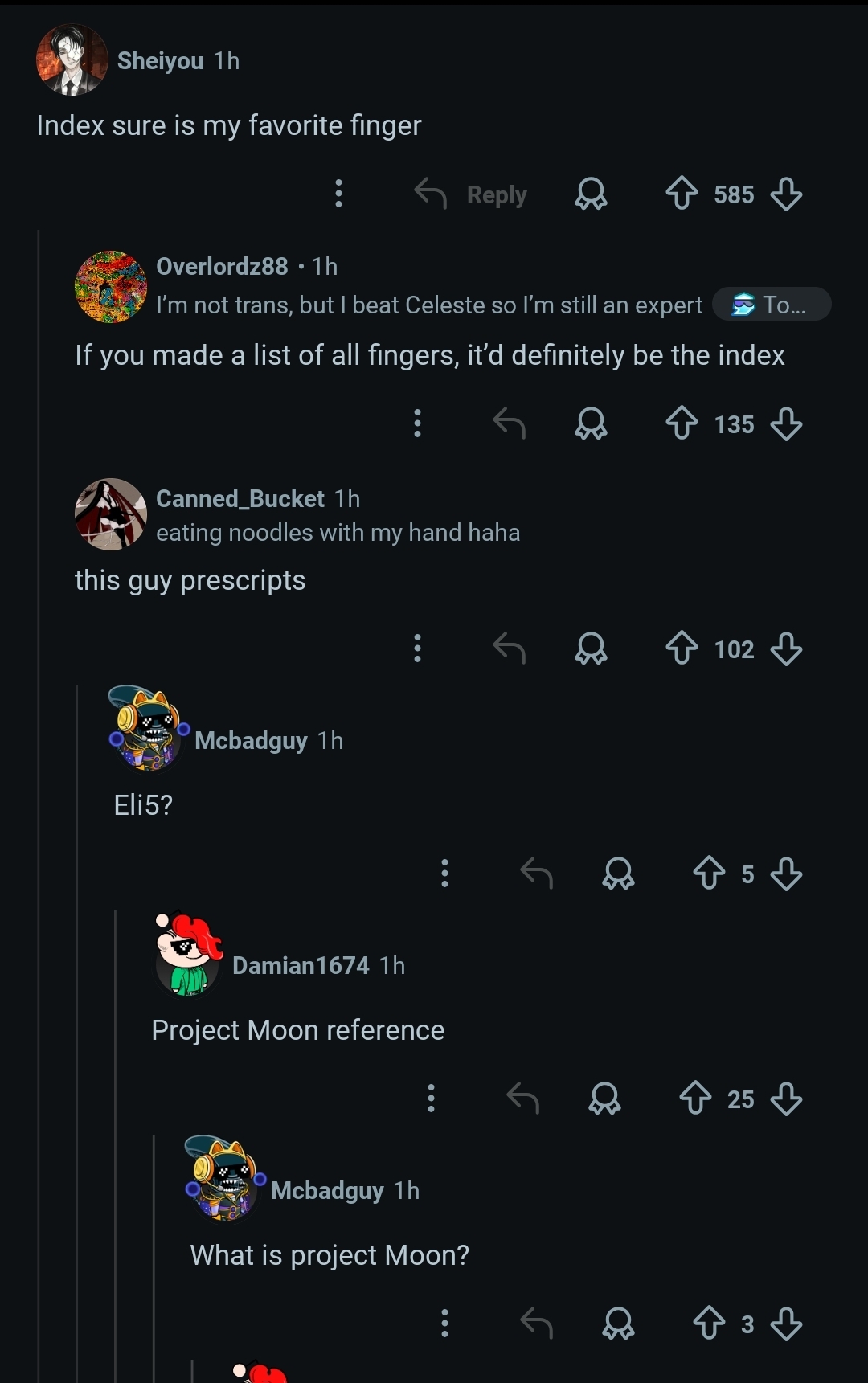
Task: Reply to Mcbadguy's 'Eli5?' comment
Action: click(536, 874)
